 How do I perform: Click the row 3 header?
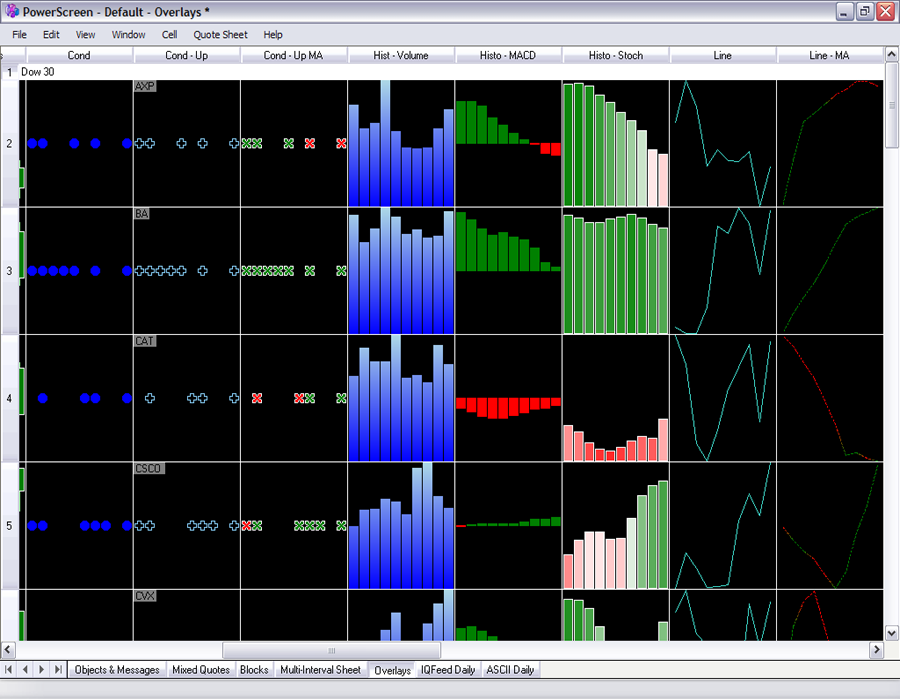pos(9,271)
